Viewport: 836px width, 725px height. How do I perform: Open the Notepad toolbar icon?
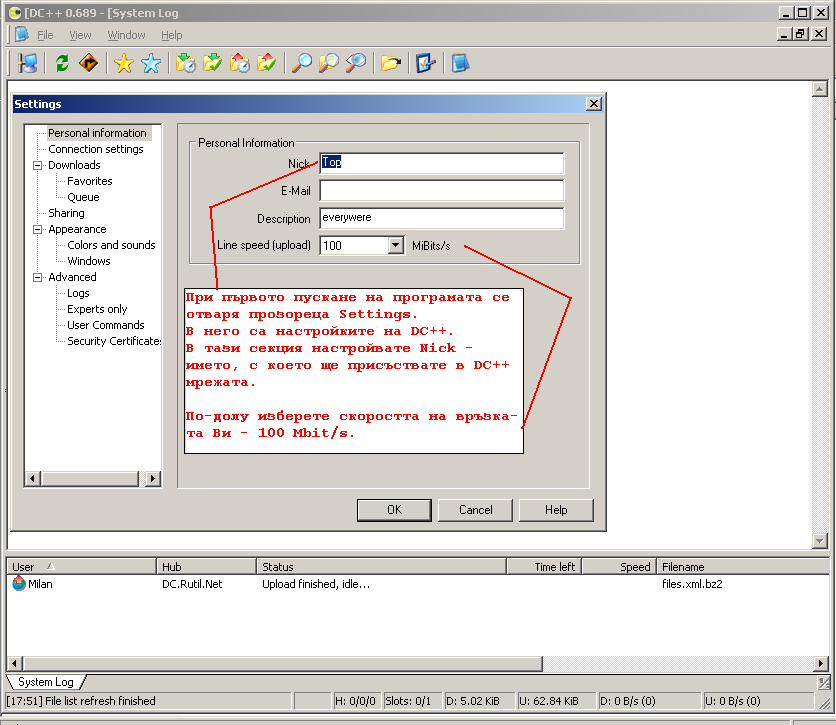point(460,63)
